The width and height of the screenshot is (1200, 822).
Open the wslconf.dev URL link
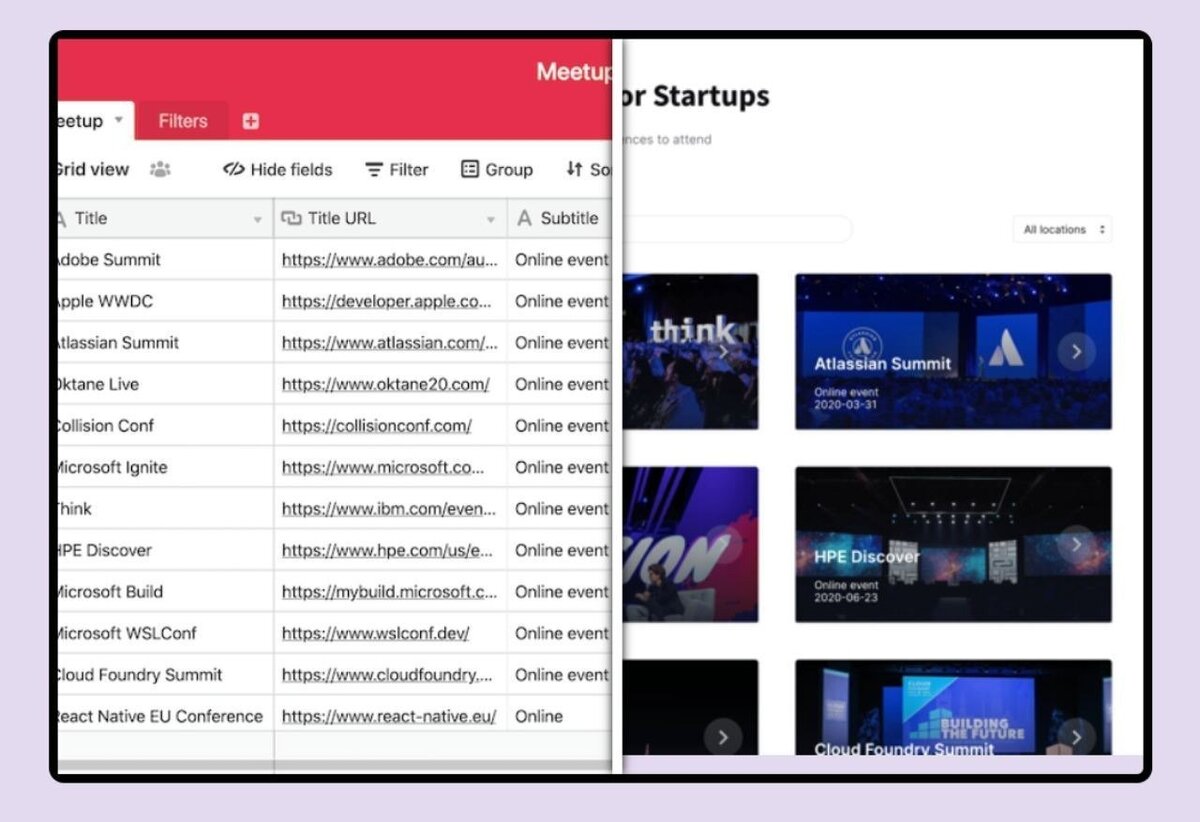click(375, 633)
